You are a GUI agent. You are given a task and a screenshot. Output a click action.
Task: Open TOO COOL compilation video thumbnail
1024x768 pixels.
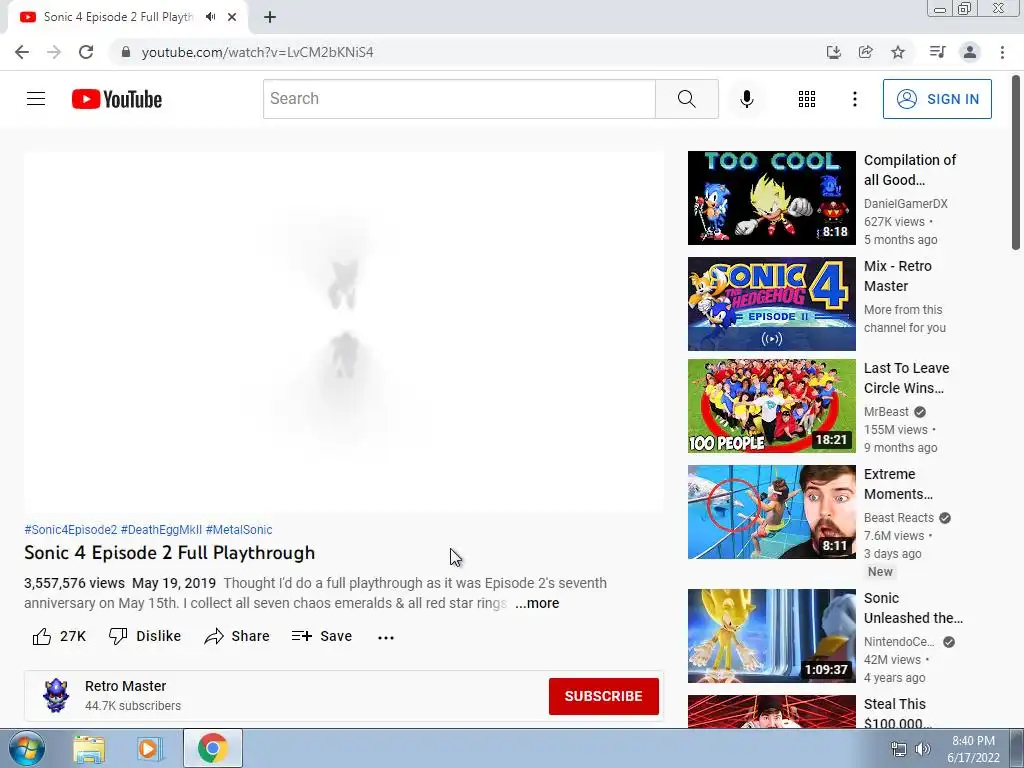click(x=771, y=198)
